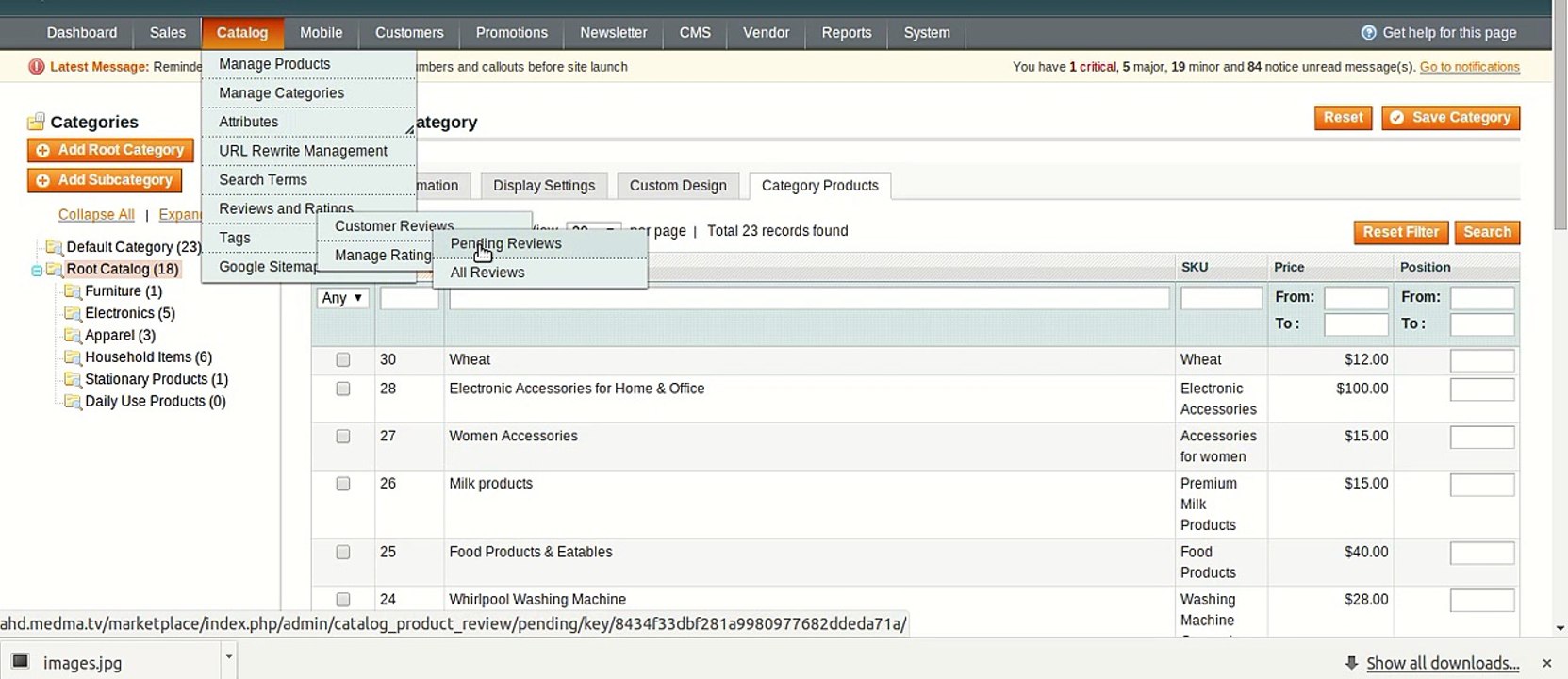This screenshot has height=679, width=1568.
Task: Tick the checkbox for product Wheat
Action: [x=343, y=360]
